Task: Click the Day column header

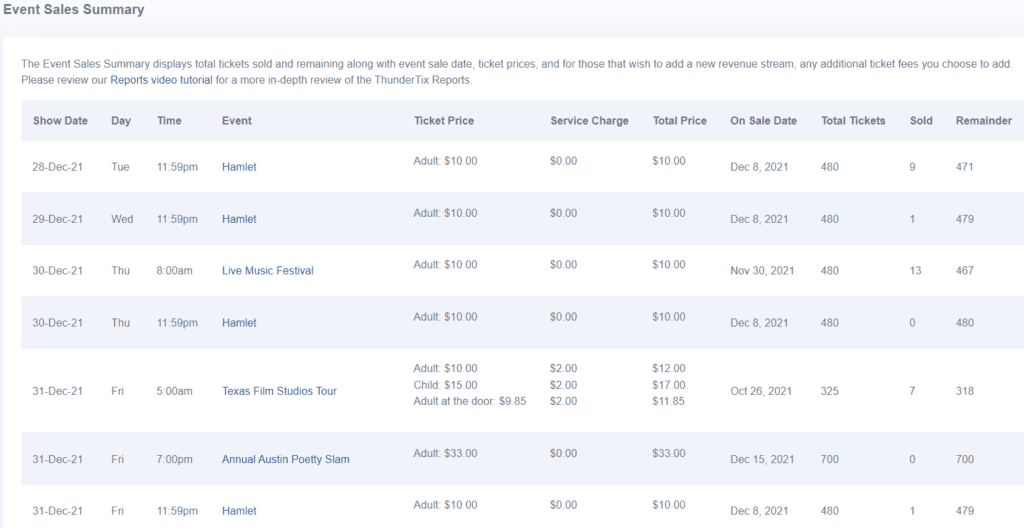Action: (121, 121)
